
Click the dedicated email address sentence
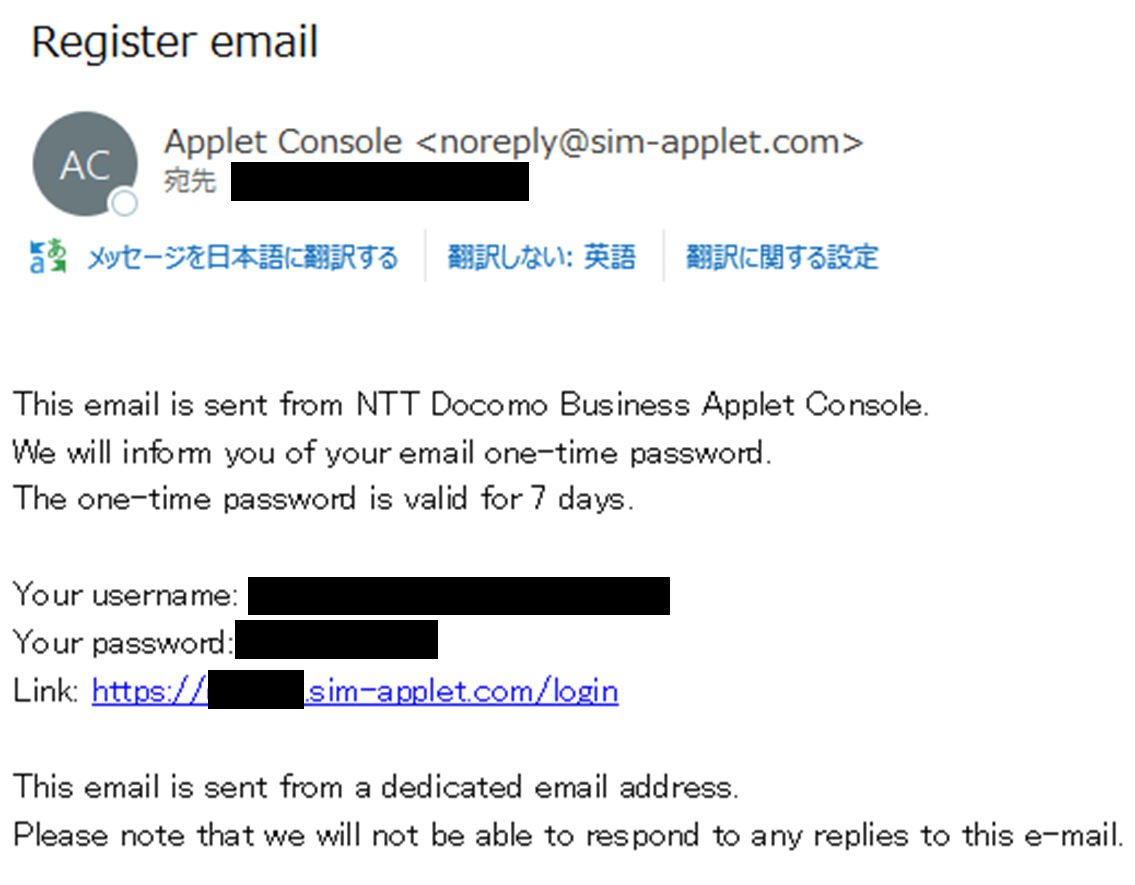coord(375,787)
